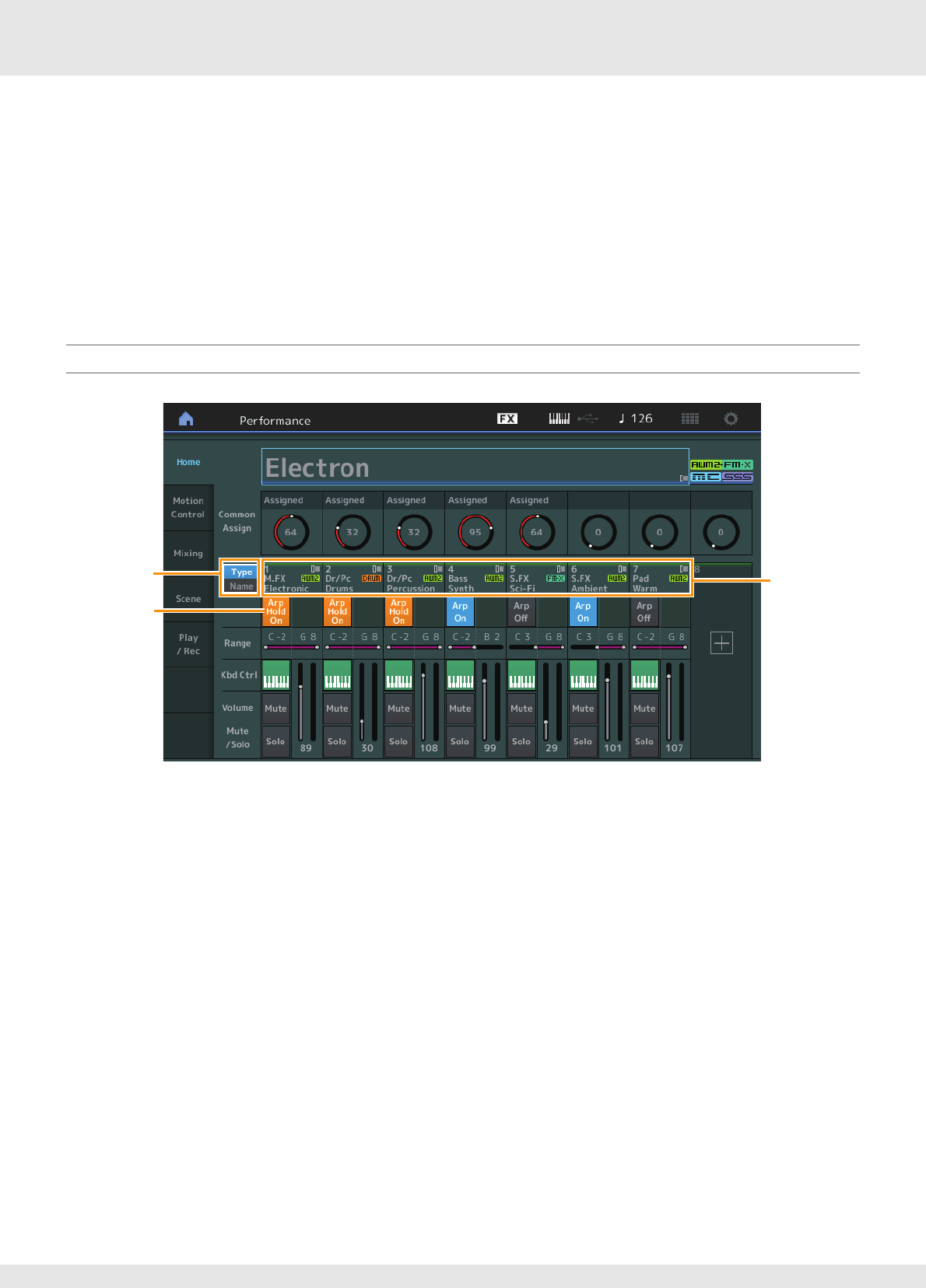Screen dimensions: 926x1288
Task: Tap Part 4 Kbd Ctrl keyboard icon
Action: pos(460,675)
